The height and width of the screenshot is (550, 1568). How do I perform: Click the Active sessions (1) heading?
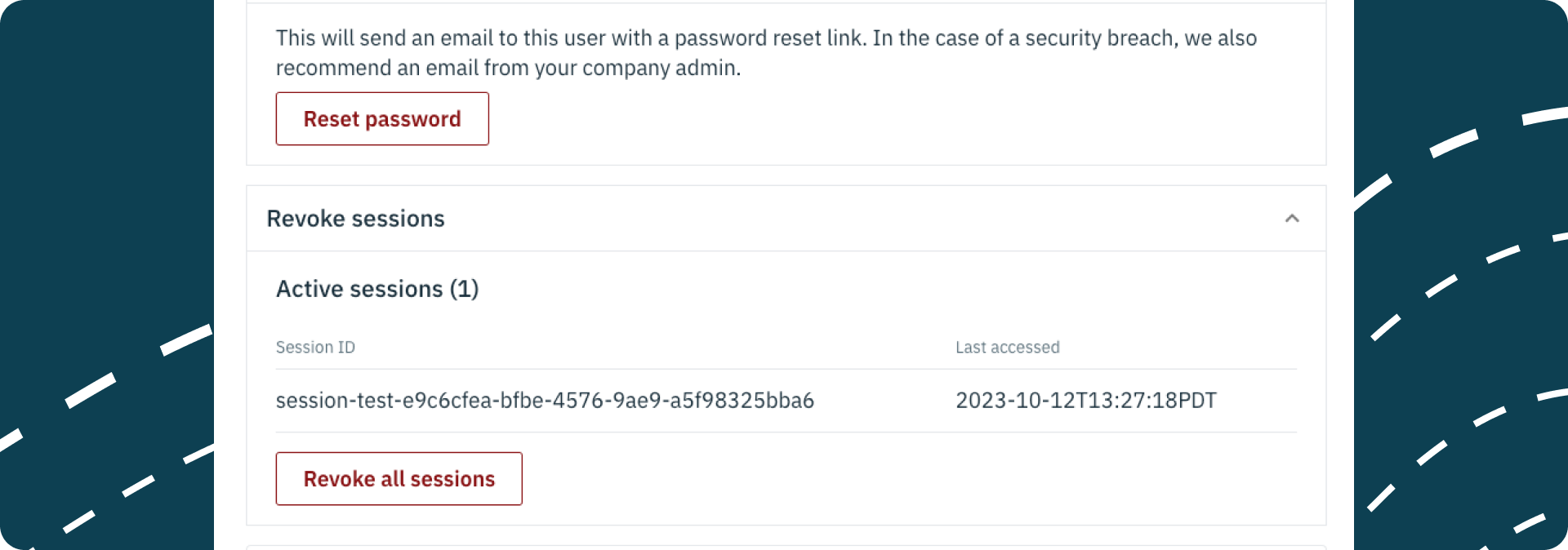point(377,289)
